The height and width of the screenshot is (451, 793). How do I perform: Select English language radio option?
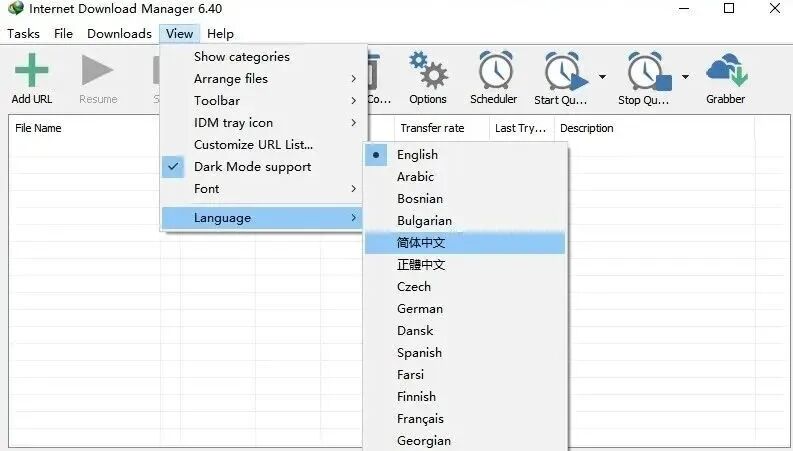point(465,155)
